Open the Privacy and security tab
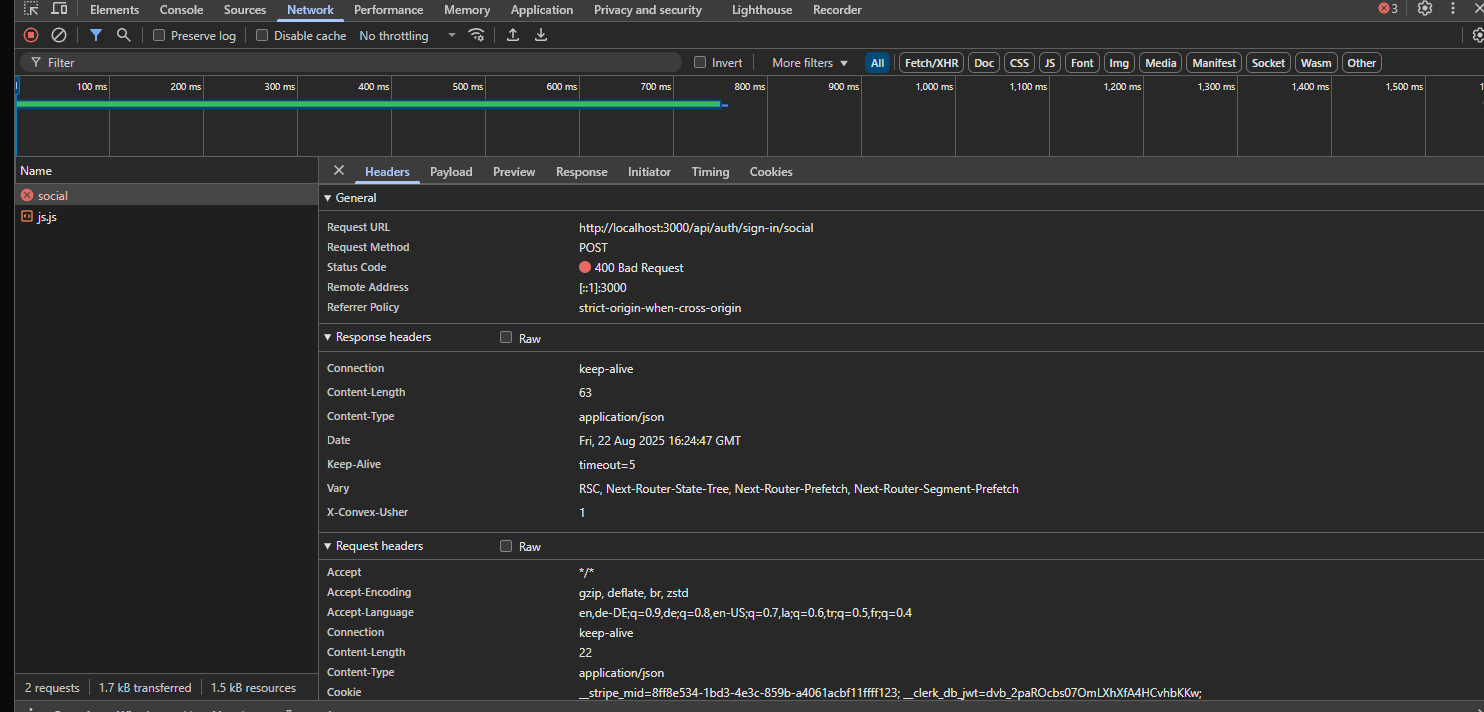 point(648,10)
